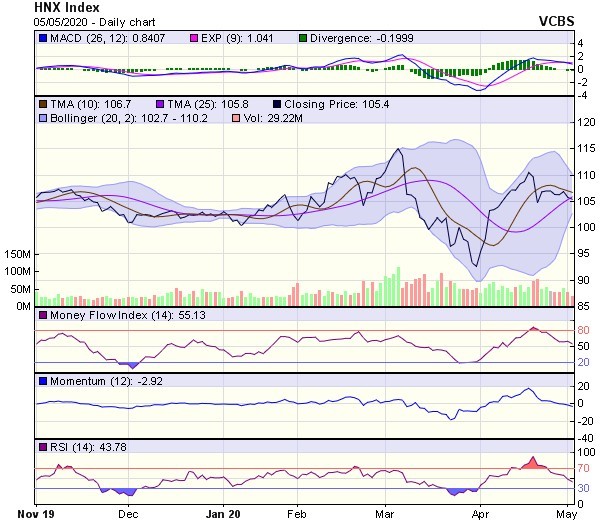Click the 150M volume axis label
Viewport: 601px width, 523px height.
(17, 255)
